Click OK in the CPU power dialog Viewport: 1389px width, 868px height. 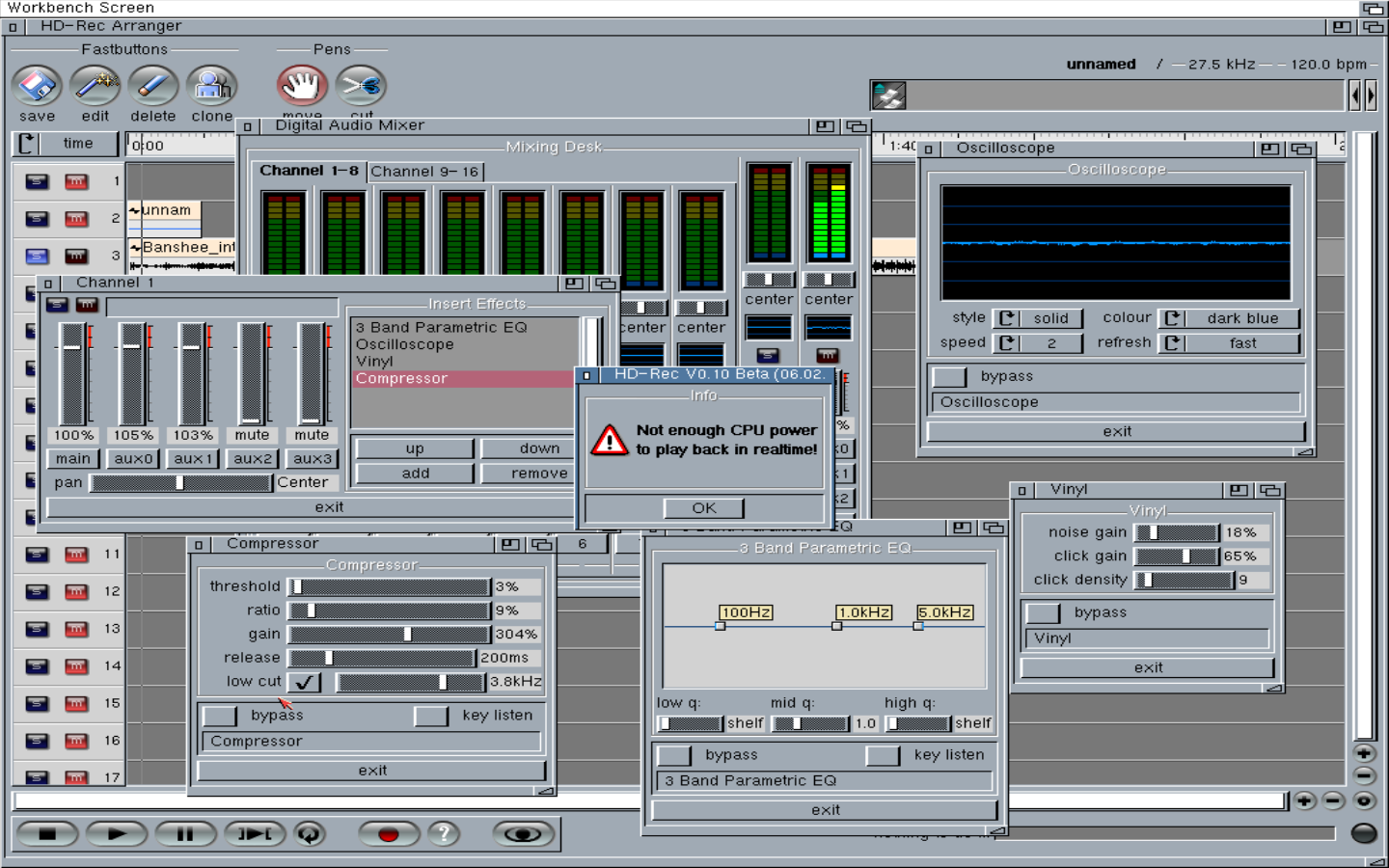pos(704,508)
